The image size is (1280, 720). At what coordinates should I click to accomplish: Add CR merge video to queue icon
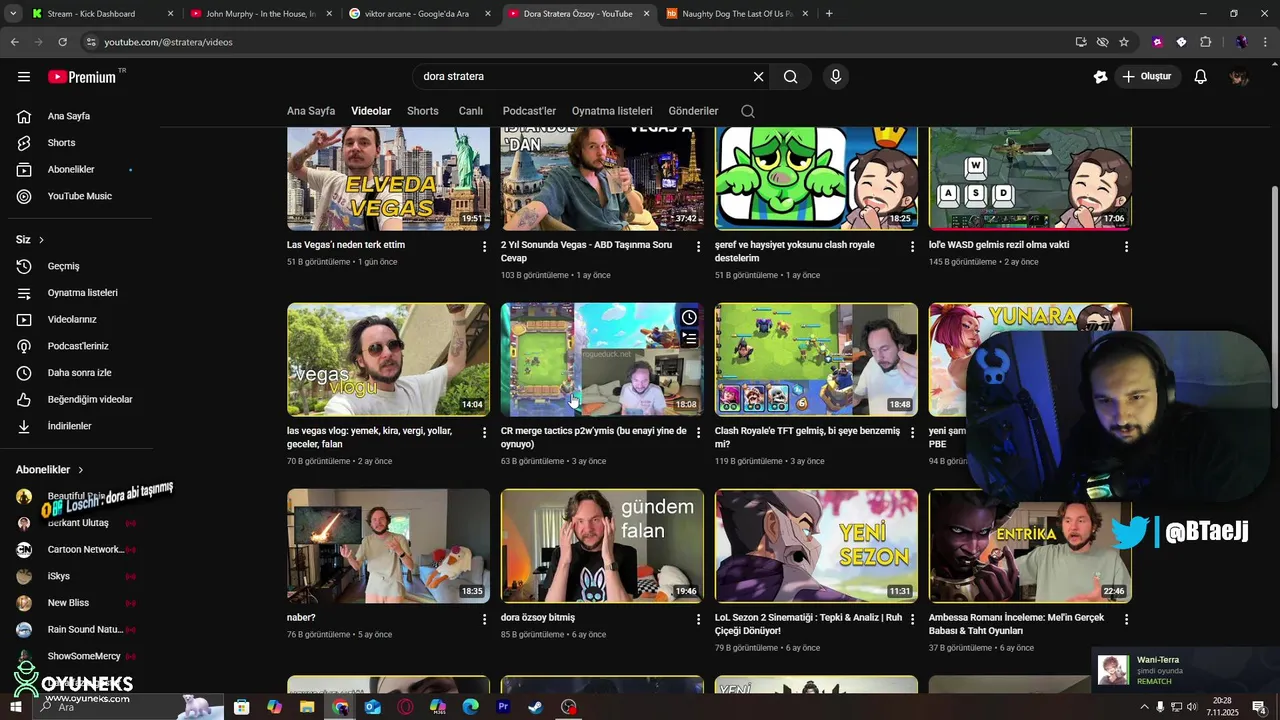pyautogui.click(x=689, y=339)
